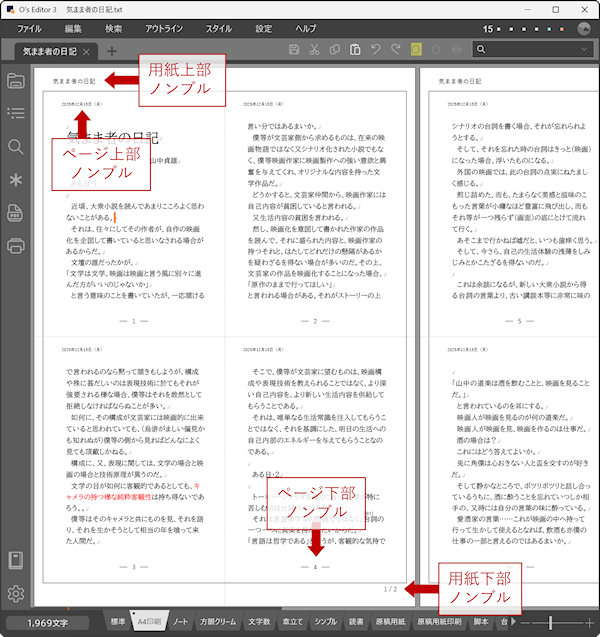The height and width of the screenshot is (637, 600).
Task: Switch to '原稿用紙' style tab
Action: tap(383, 623)
